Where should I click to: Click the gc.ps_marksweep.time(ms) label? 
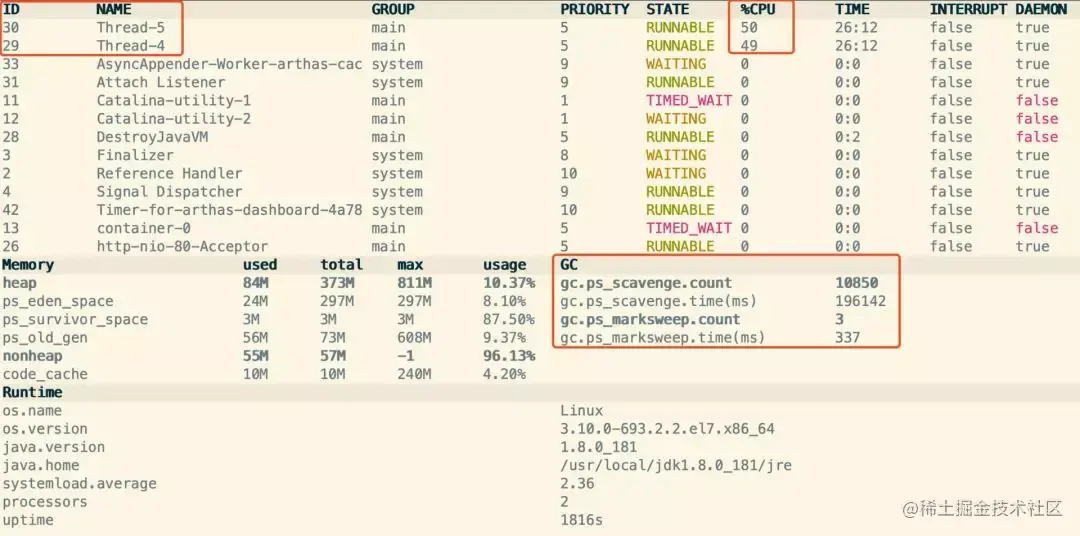[x=663, y=338]
